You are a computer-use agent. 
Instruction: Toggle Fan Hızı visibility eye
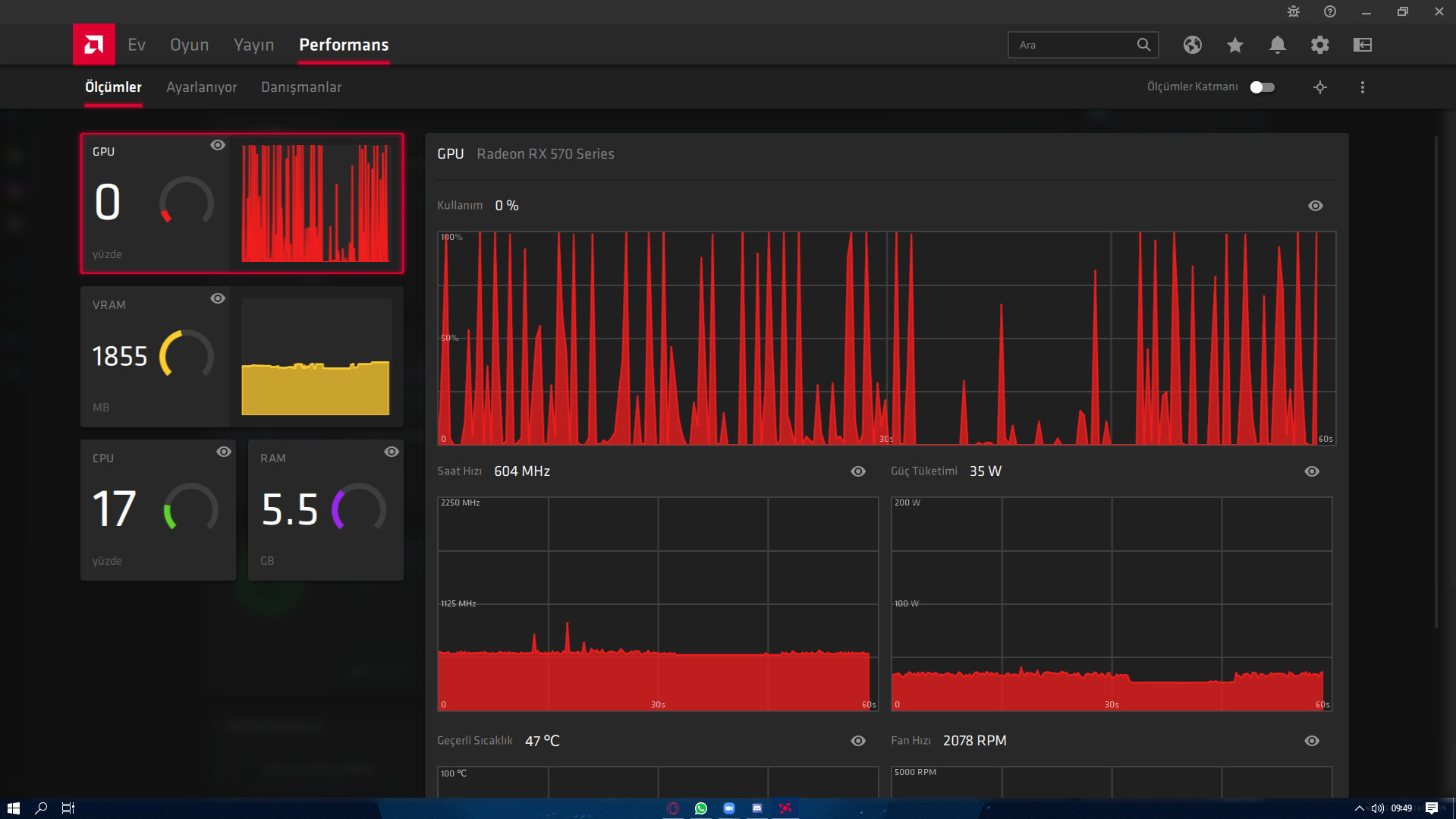point(1312,741)
